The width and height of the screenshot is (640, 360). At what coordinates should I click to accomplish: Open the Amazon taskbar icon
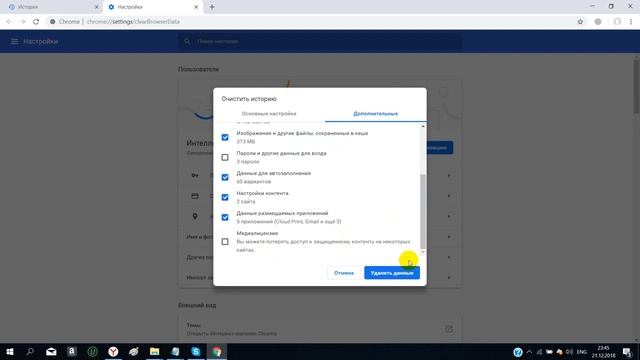tap(72, 351)
